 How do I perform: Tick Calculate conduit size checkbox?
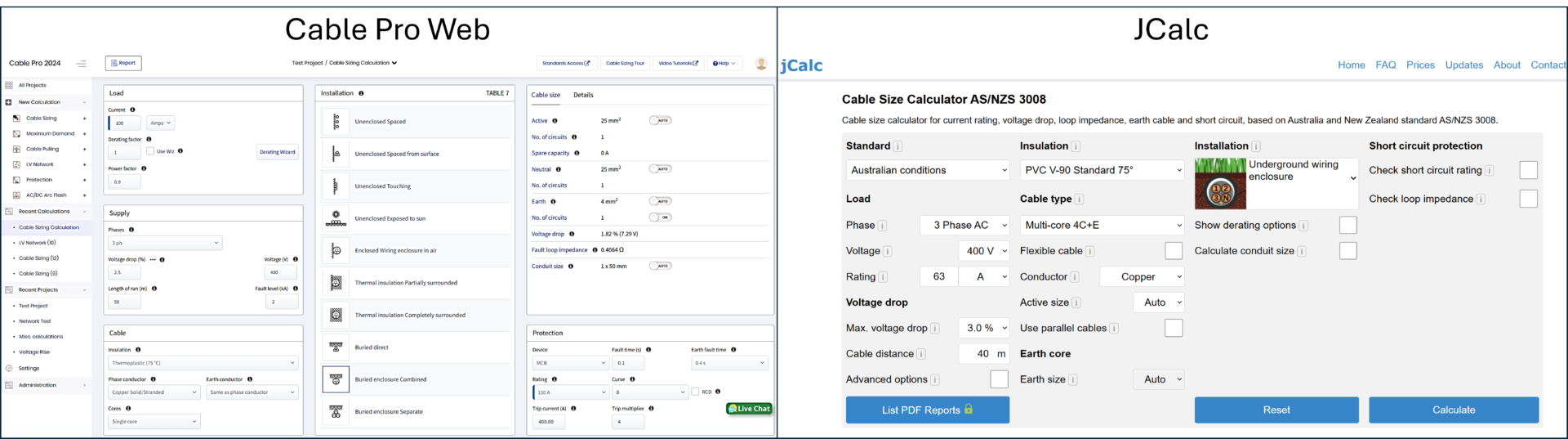1348,251
